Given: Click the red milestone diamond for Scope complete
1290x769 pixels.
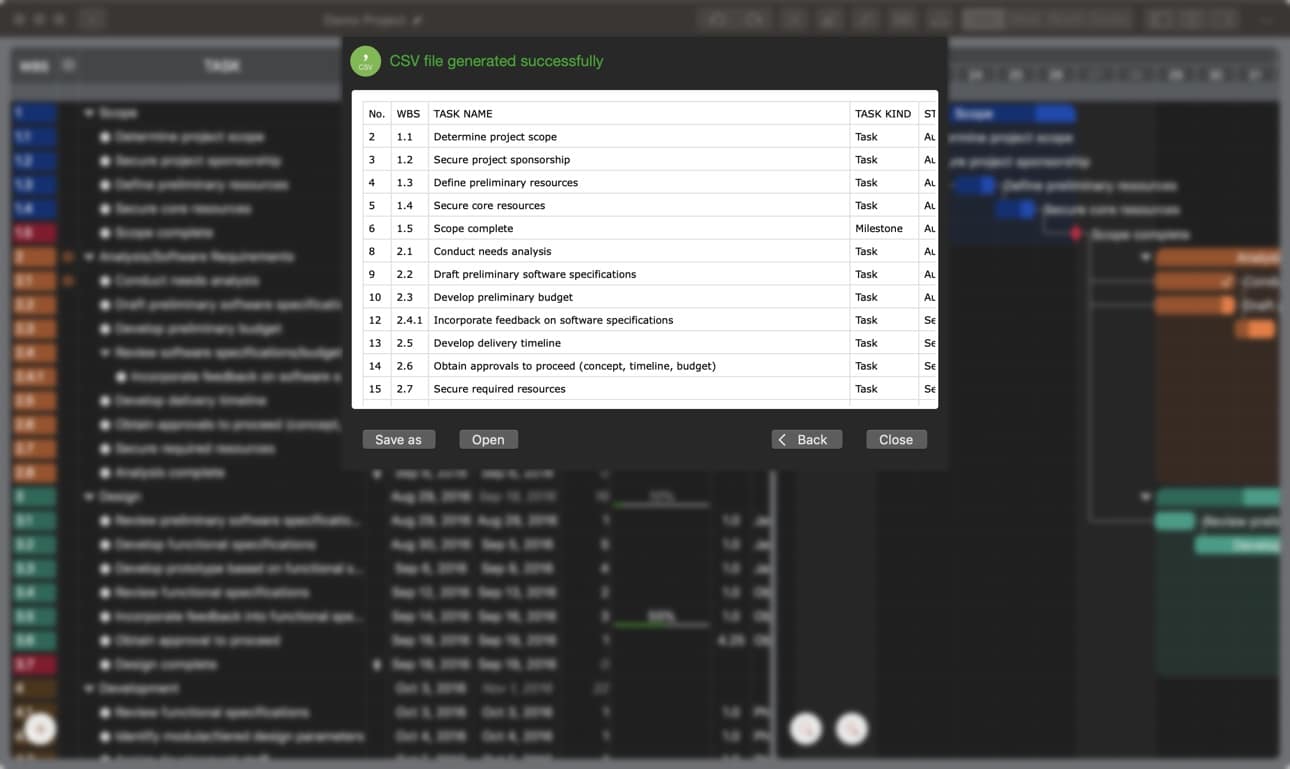Looking at the screenshot, I should [1076, 234].
